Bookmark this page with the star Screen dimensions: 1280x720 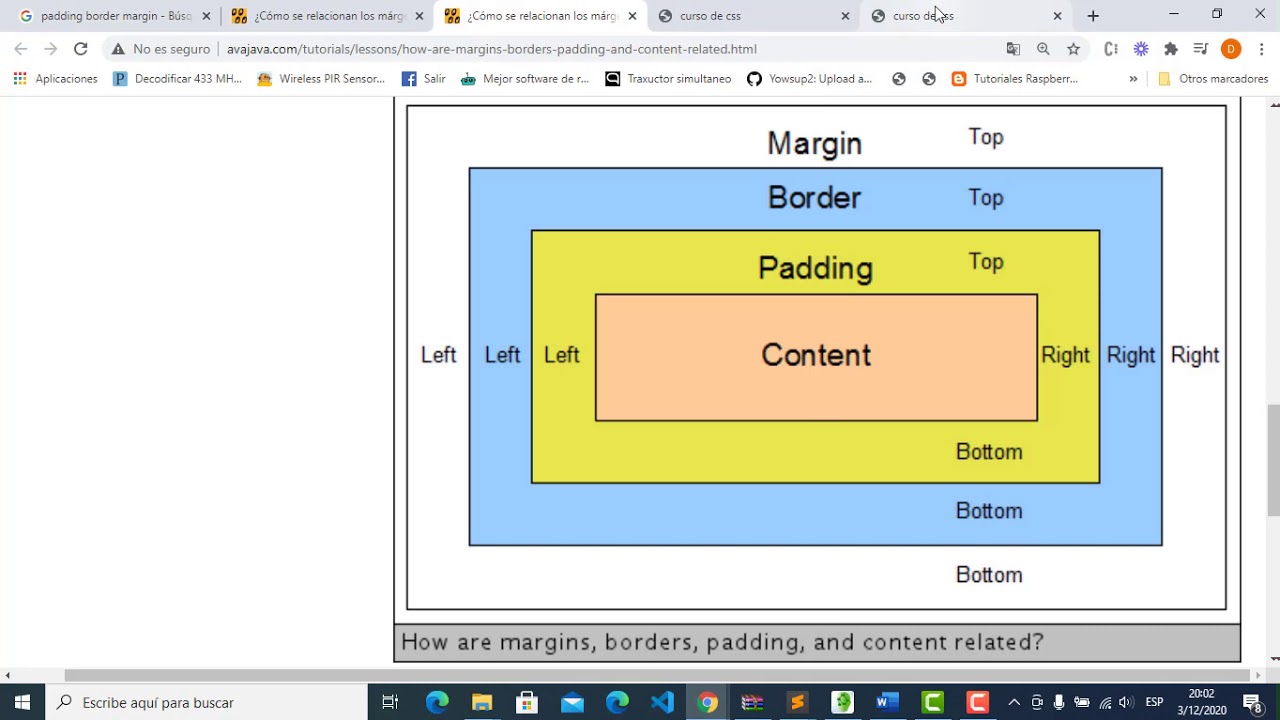(x=1073, y=48)
